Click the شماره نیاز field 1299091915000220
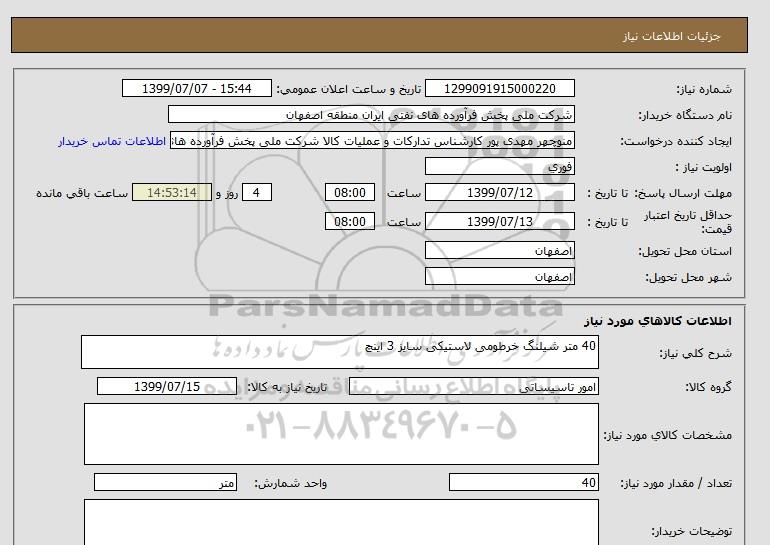This screenshot has height=545, width=770. [x=499, y=88]
